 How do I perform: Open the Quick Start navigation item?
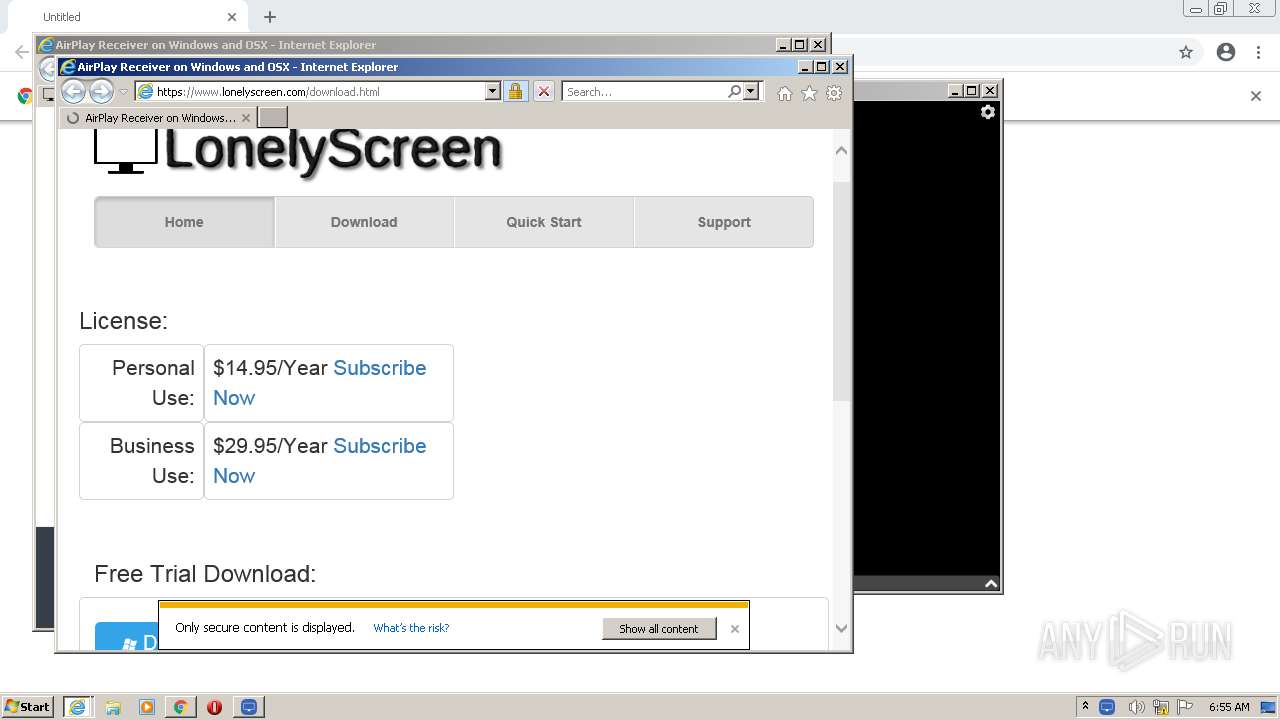tap(544, 222)
